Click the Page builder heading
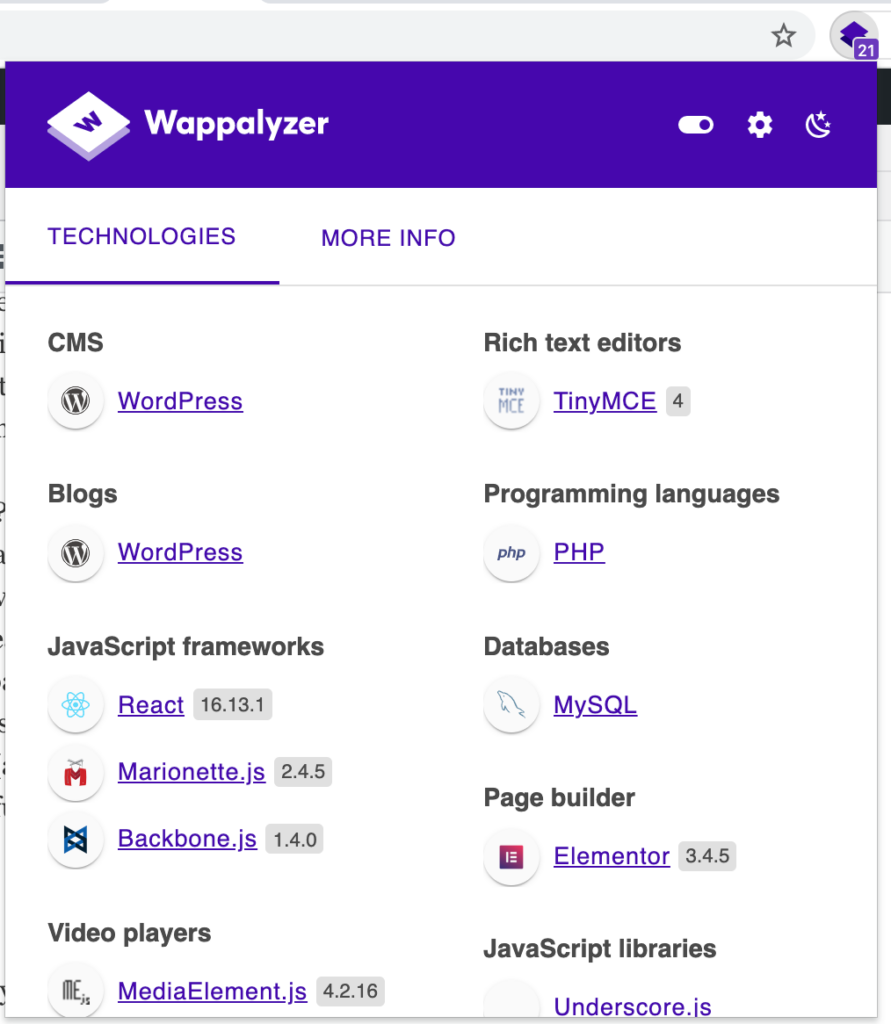This screenshot has height=1024, width=891. coord(559,798)
